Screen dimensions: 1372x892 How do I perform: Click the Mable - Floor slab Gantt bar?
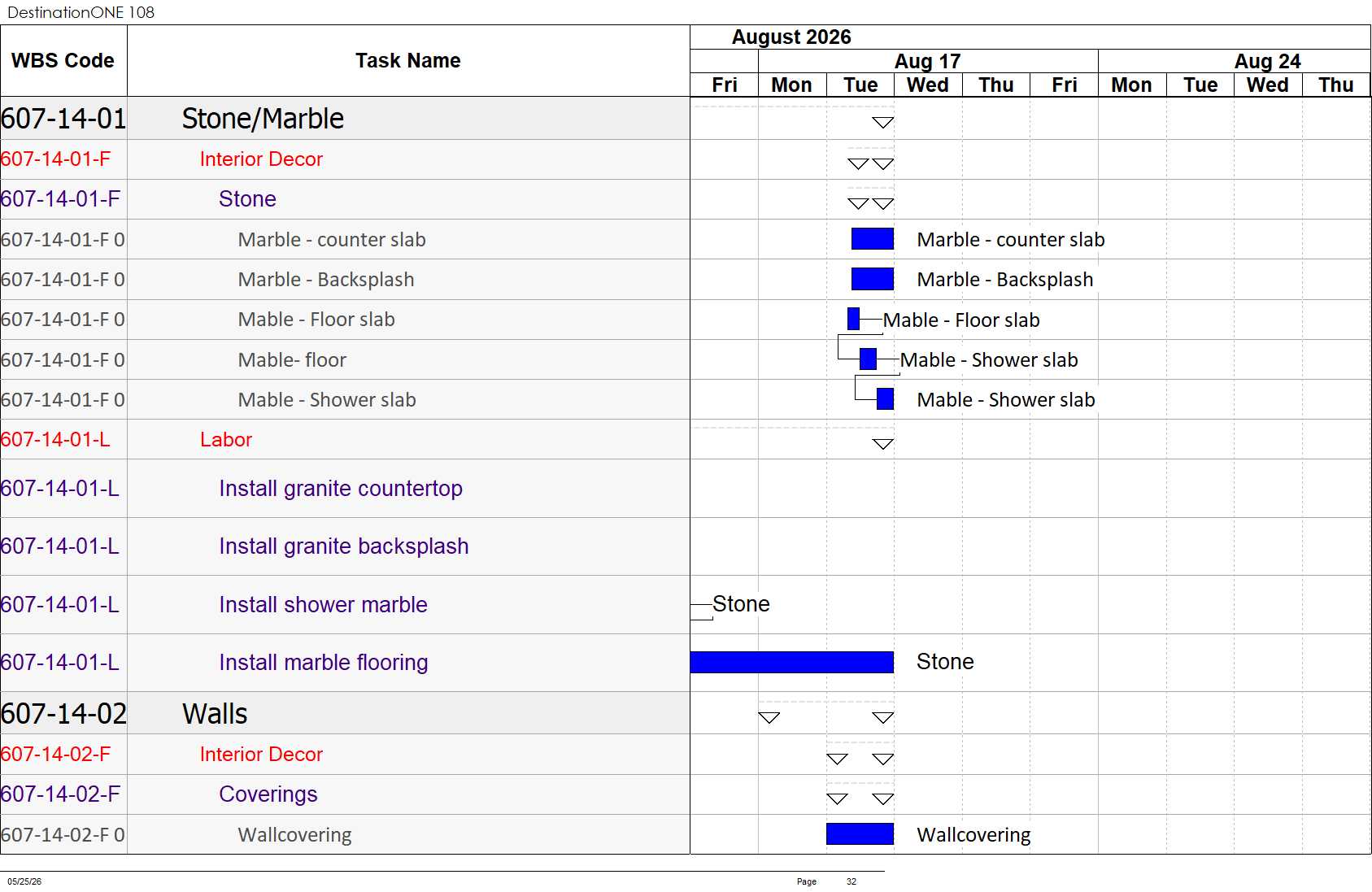tap(853, 319)
